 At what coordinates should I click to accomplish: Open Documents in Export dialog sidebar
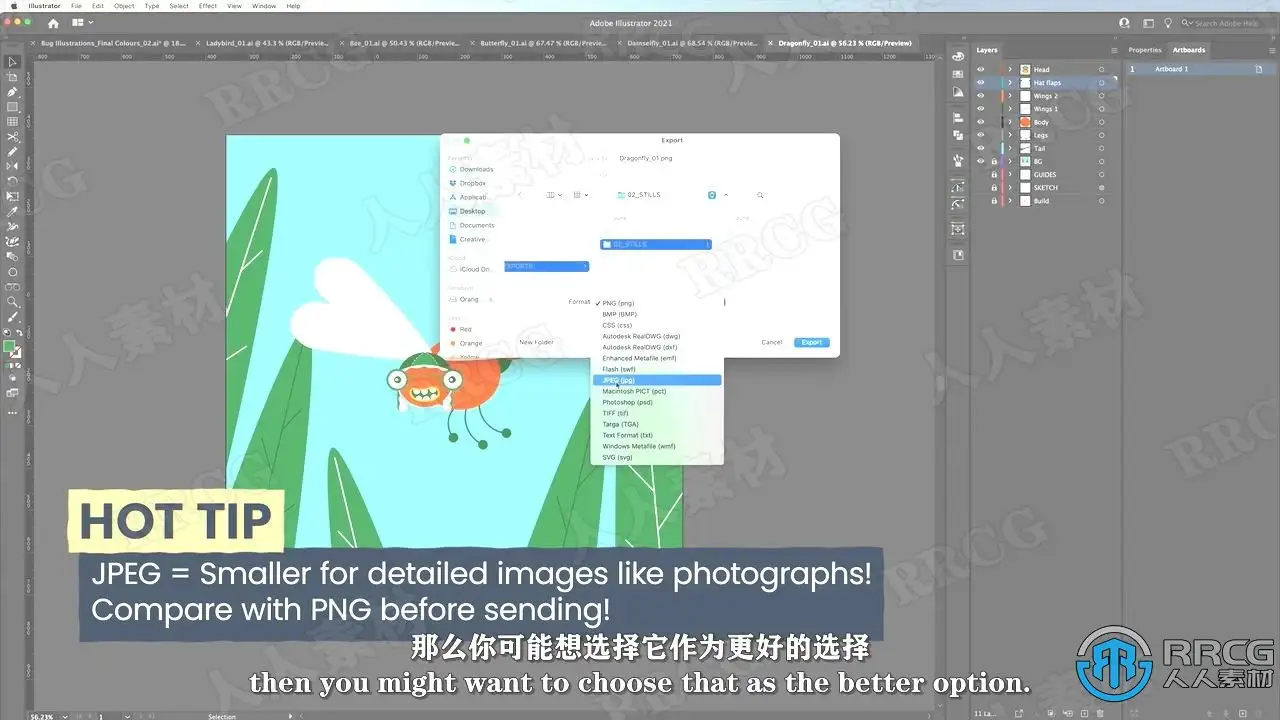(472, 225)
